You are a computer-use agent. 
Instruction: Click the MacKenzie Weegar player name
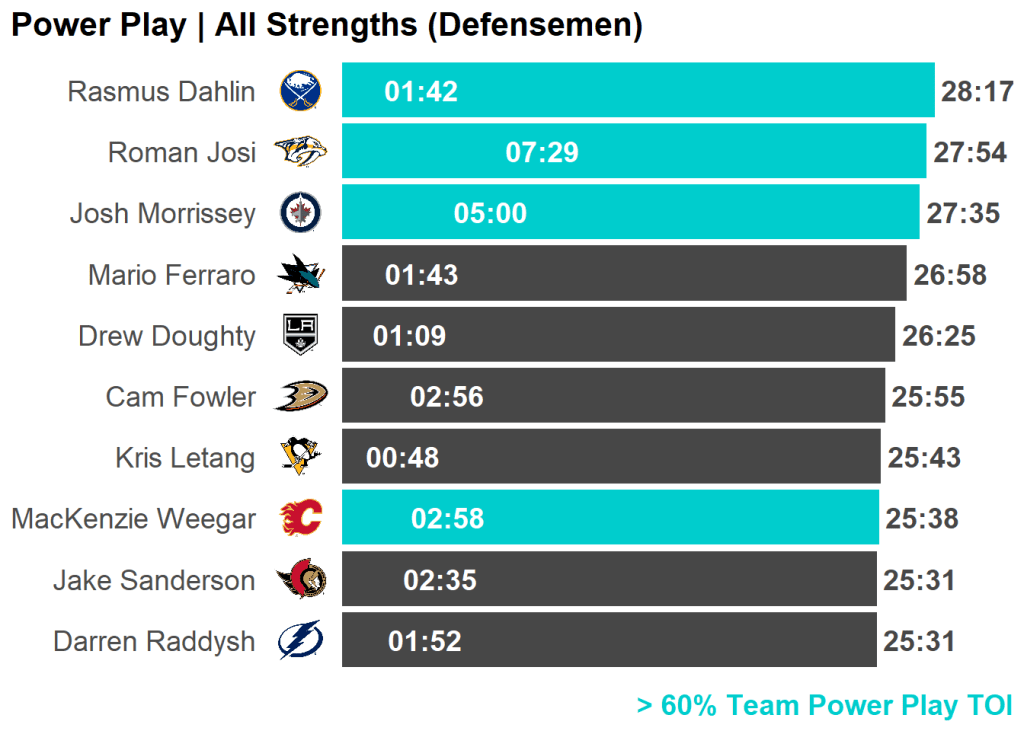coord(133,519)
